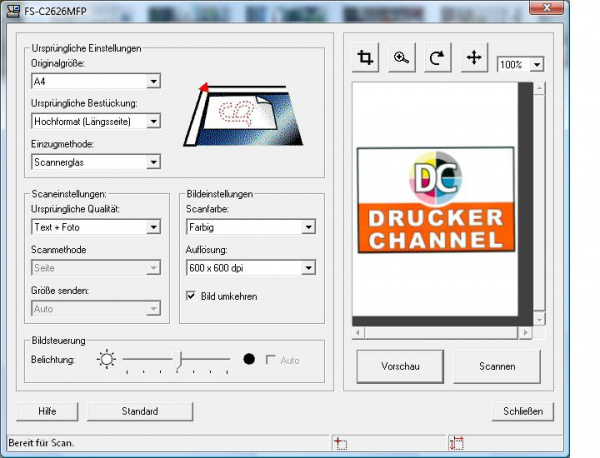Image resolution: width=600 pixels, height=458 pixels.
Task: Click the scanner glass placement illustration
Action: point(243,114)
